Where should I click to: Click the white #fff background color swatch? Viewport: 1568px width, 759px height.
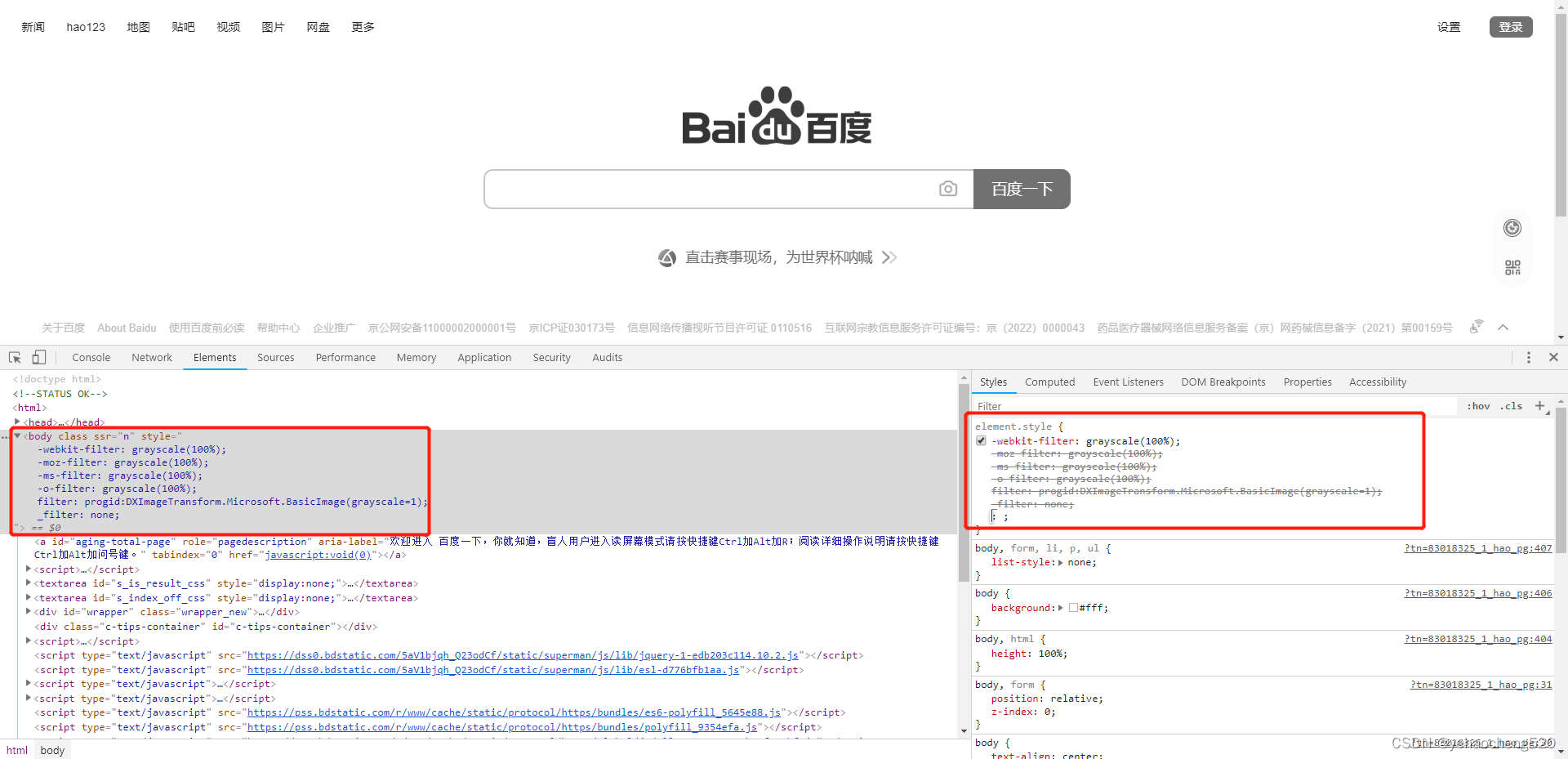pos(1073,607)
